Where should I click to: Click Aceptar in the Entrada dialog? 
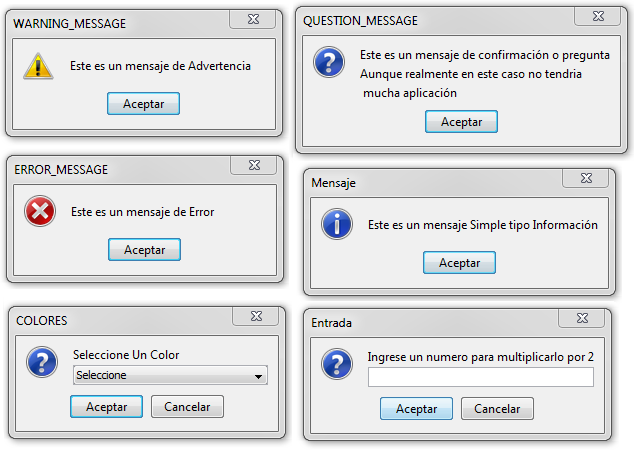[416, 409]
